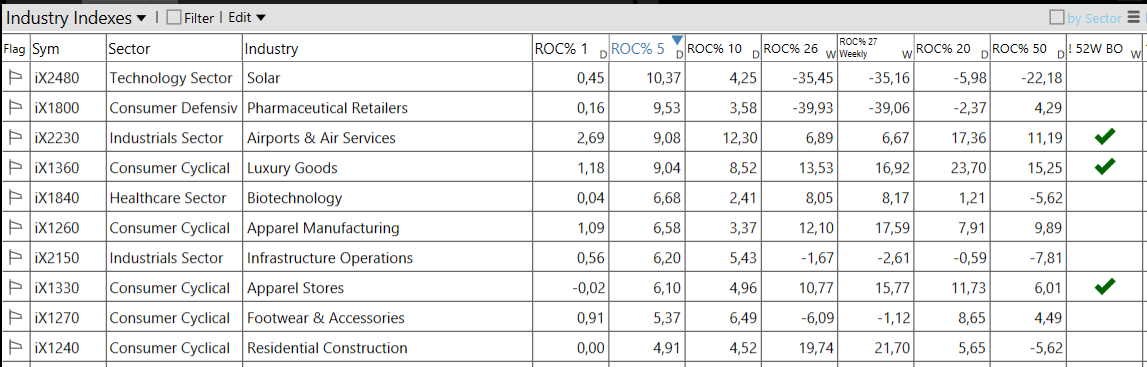Flag the Biotechnology row

click(x=15, y=197)
